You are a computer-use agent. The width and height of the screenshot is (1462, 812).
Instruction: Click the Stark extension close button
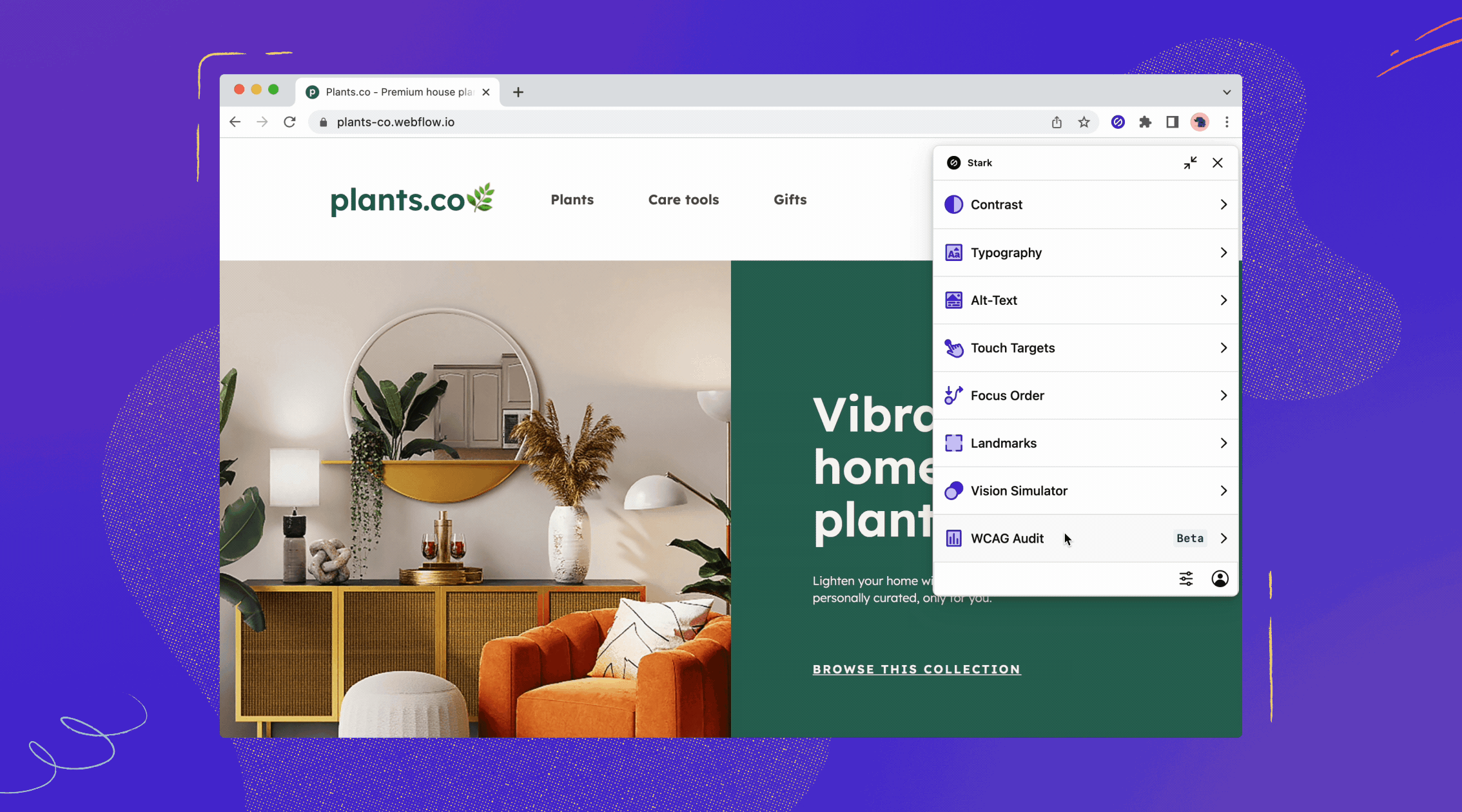(x=1218, y=162)
